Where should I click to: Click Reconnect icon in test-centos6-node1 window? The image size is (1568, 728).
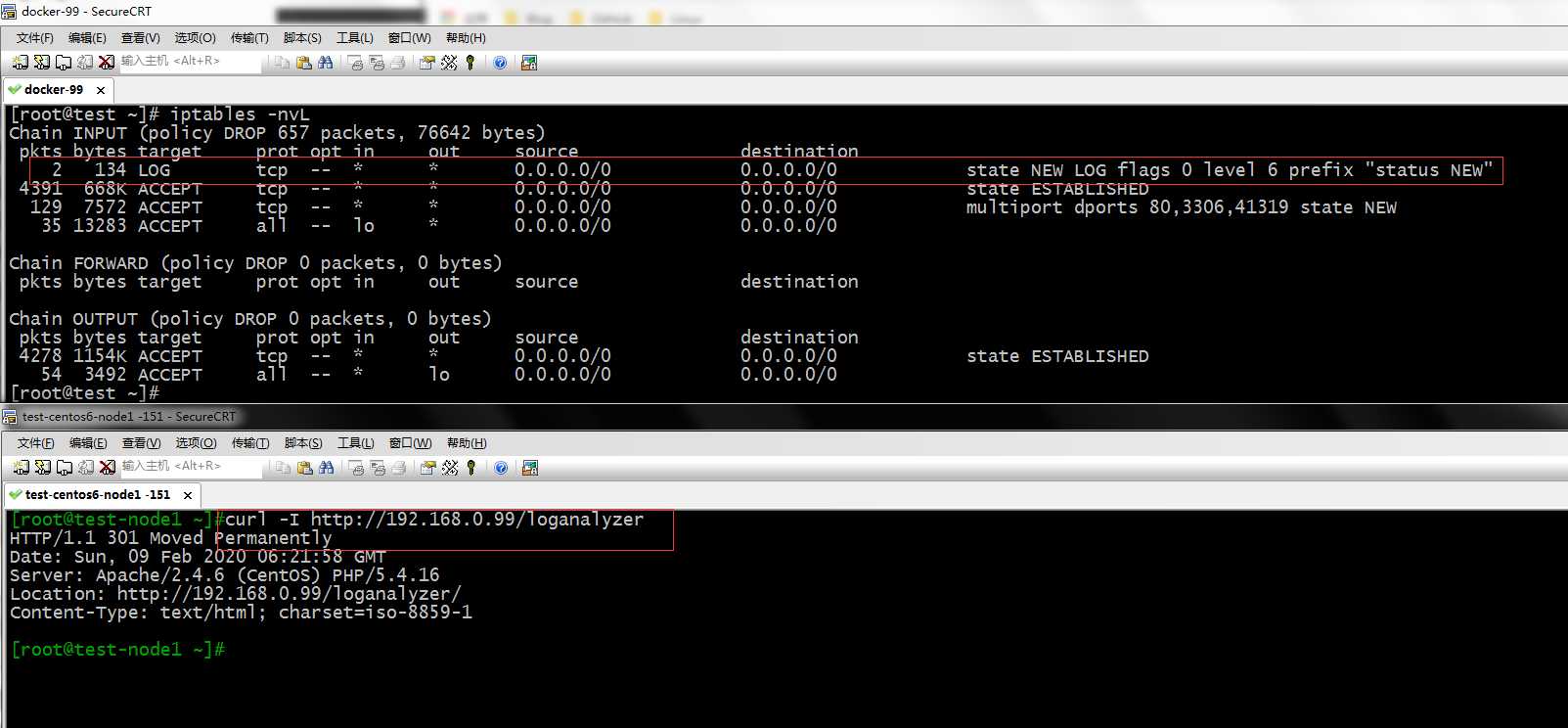click(85, 467)
